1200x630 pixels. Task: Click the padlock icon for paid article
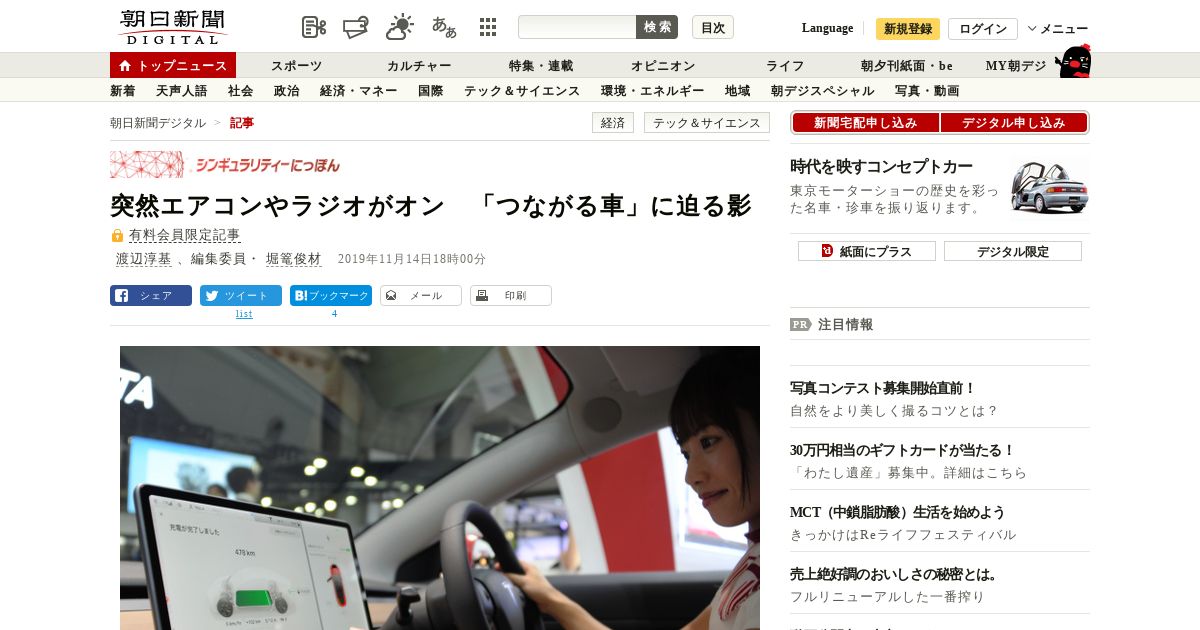point(117,236)
